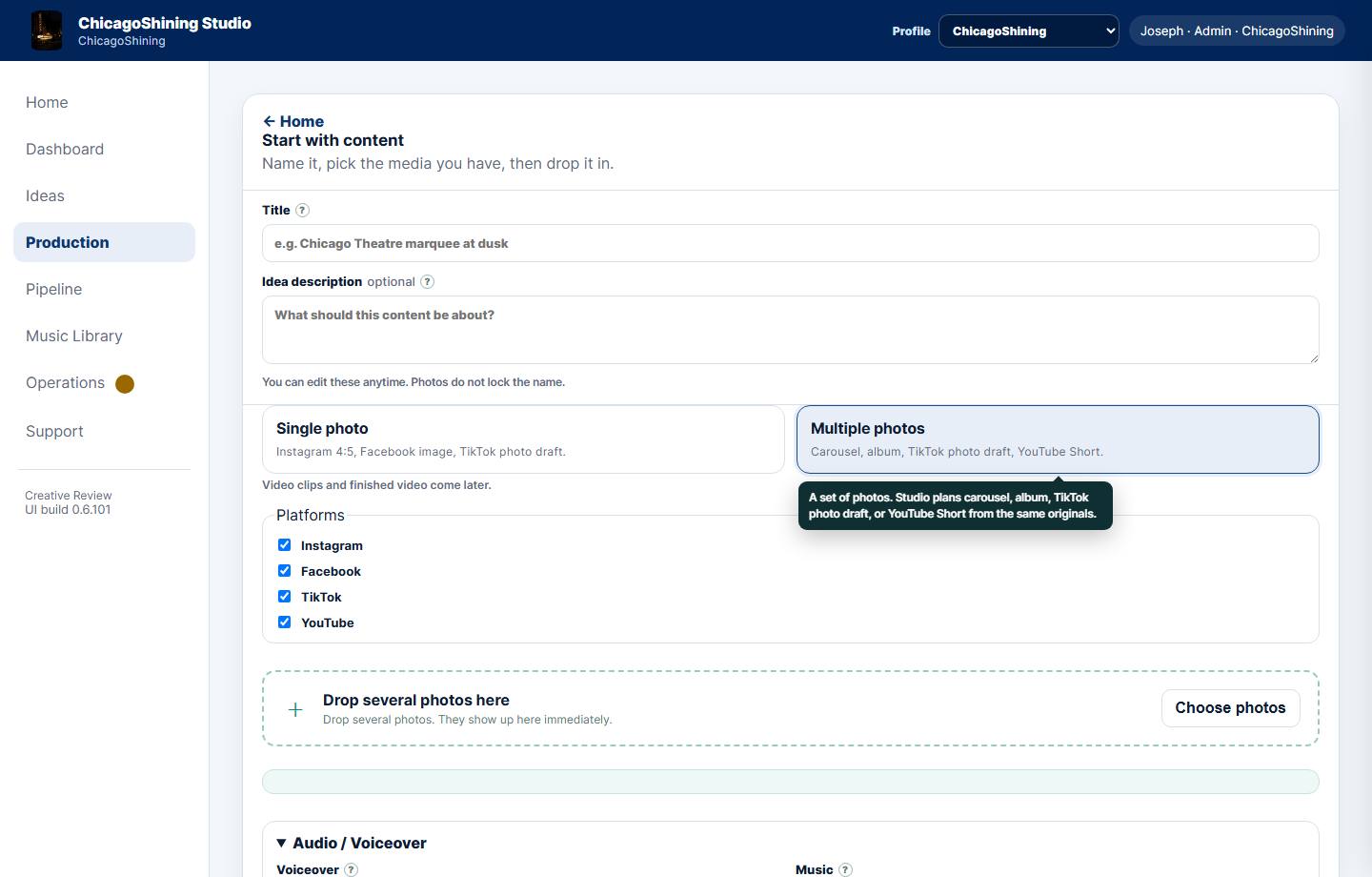Select Production in the sidebar
The height and width of the screenshot is (877, 1372).
coord(104,242)
